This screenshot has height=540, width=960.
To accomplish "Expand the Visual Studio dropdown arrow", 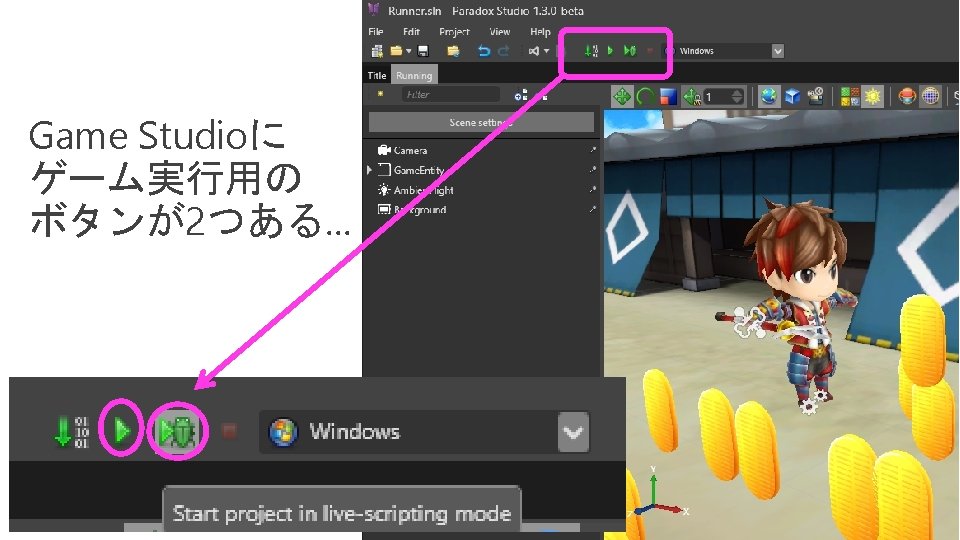I will coord(546,51).
